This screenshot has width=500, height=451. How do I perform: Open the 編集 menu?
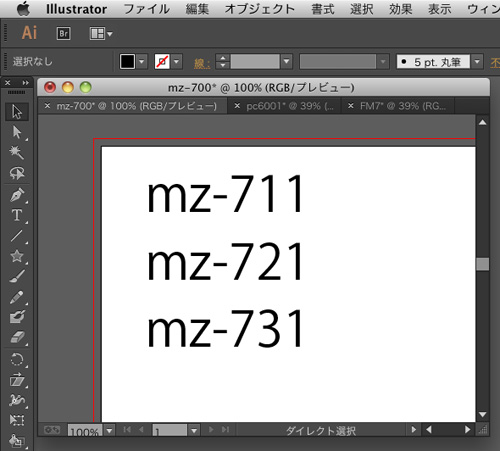(x=197, y=9)
